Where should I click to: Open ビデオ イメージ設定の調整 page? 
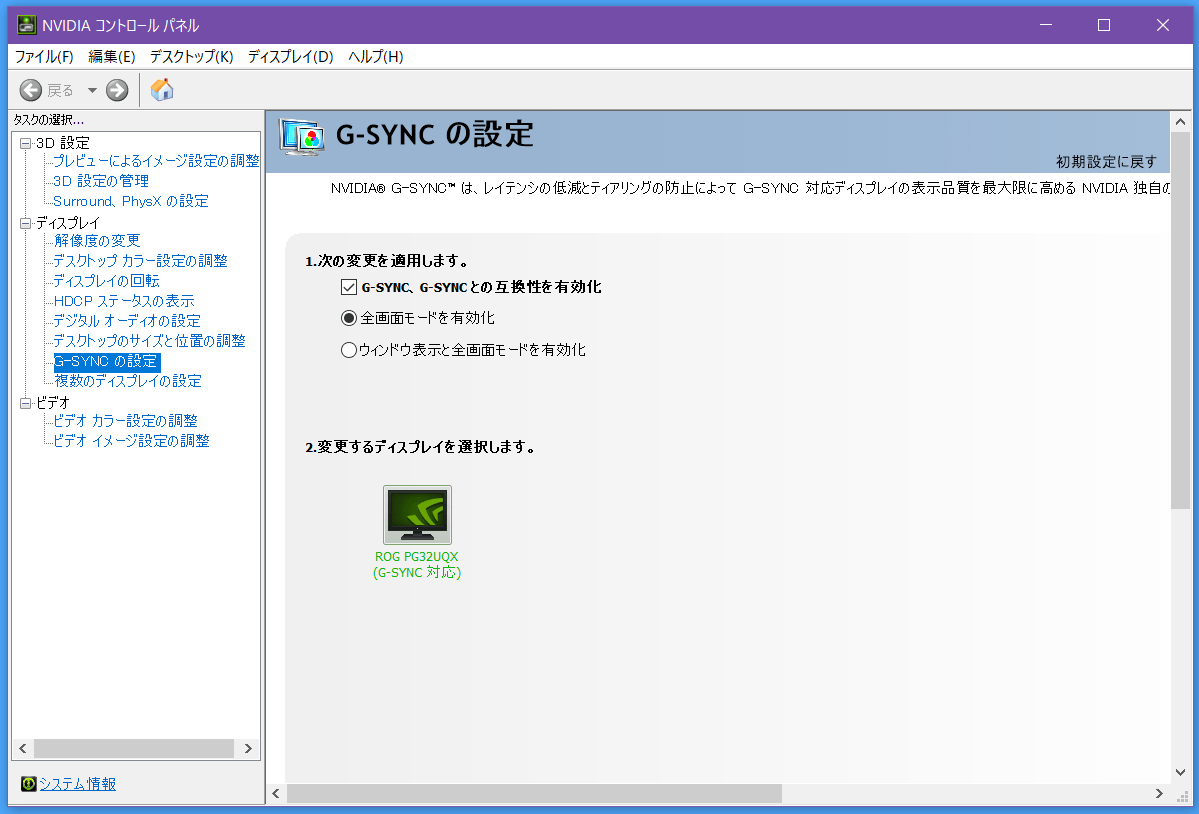pos(131,441)
